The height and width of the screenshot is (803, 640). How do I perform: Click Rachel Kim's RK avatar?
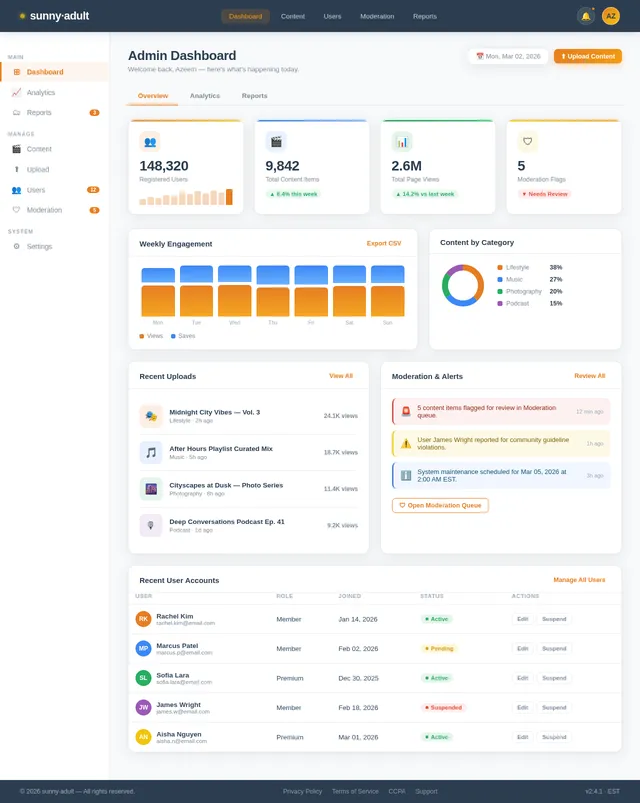click(143, 619)
